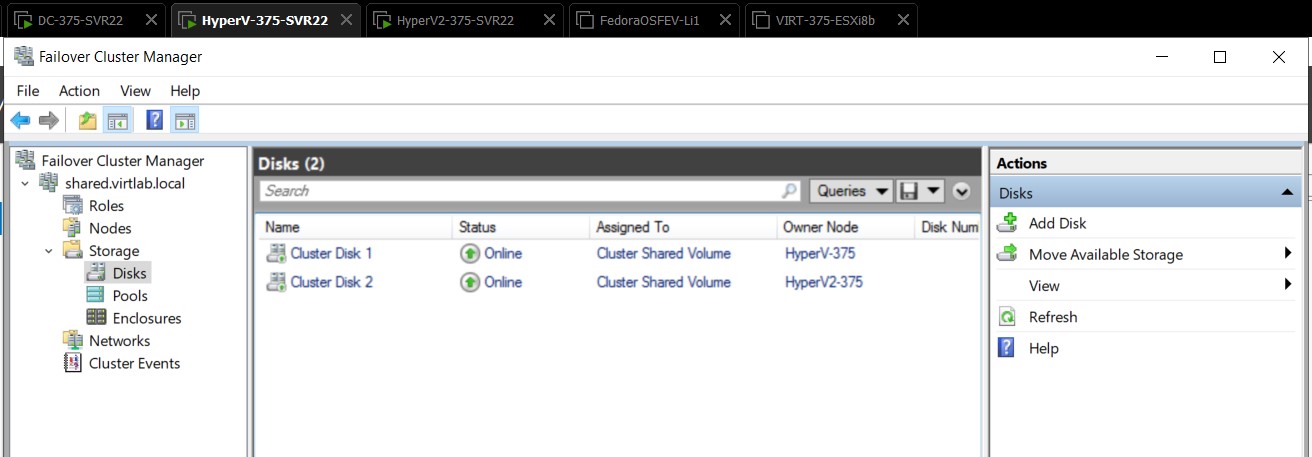Open the File menu
The image size is (1312, 457).
[28, 91]
